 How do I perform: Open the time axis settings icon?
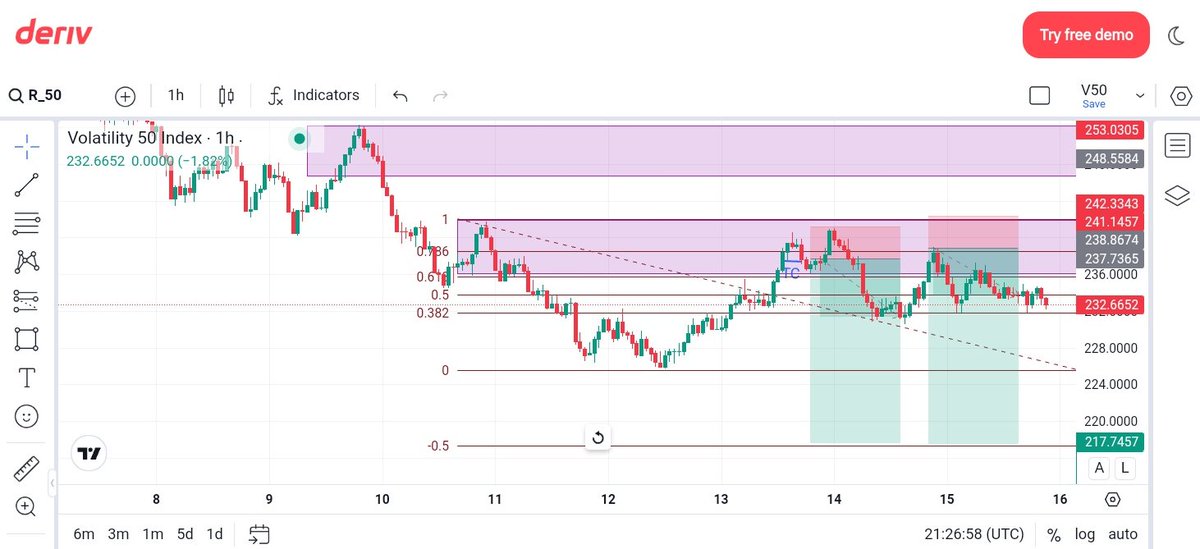(x=1113, y=500)
